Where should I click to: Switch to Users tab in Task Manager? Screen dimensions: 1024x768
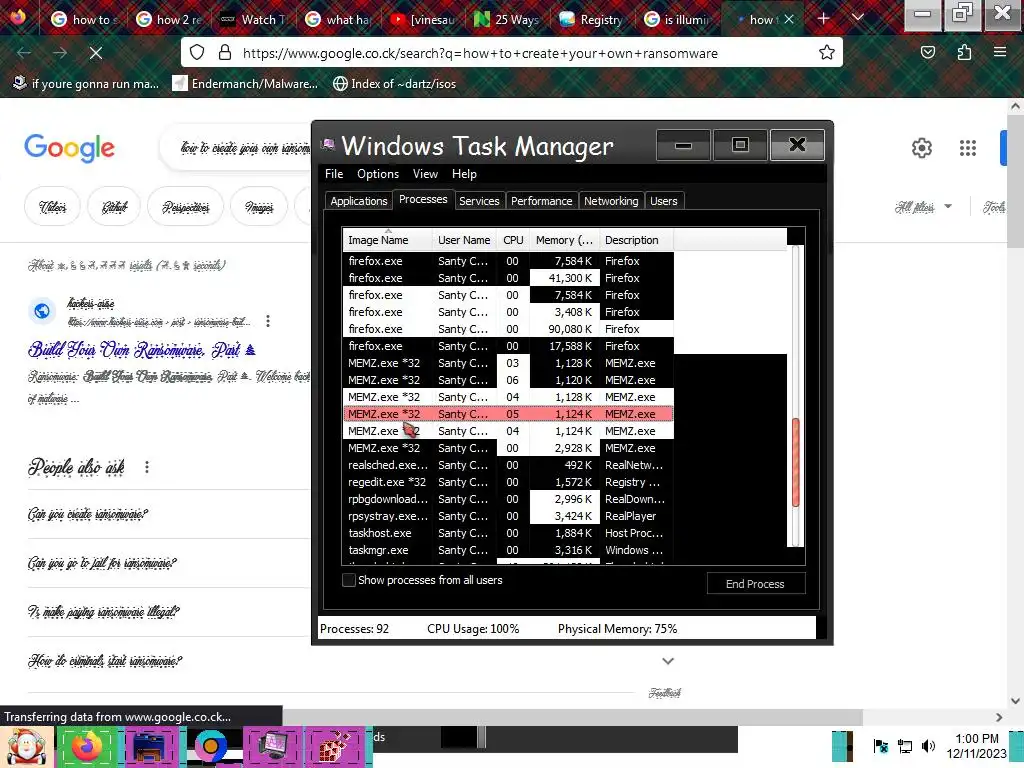click(664, 201)
